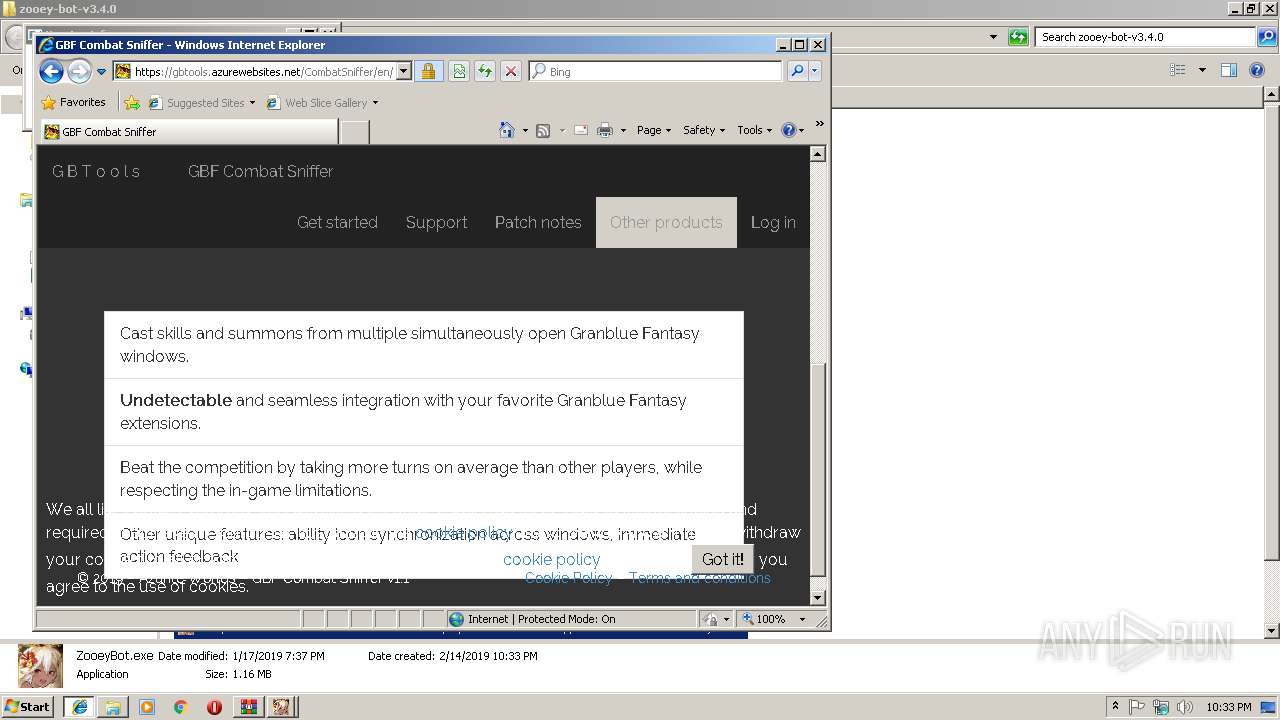Click the IE search magnifier button
Viewport: 1280px width, 720px height.
pyautogui.click(x=797, y=71)
